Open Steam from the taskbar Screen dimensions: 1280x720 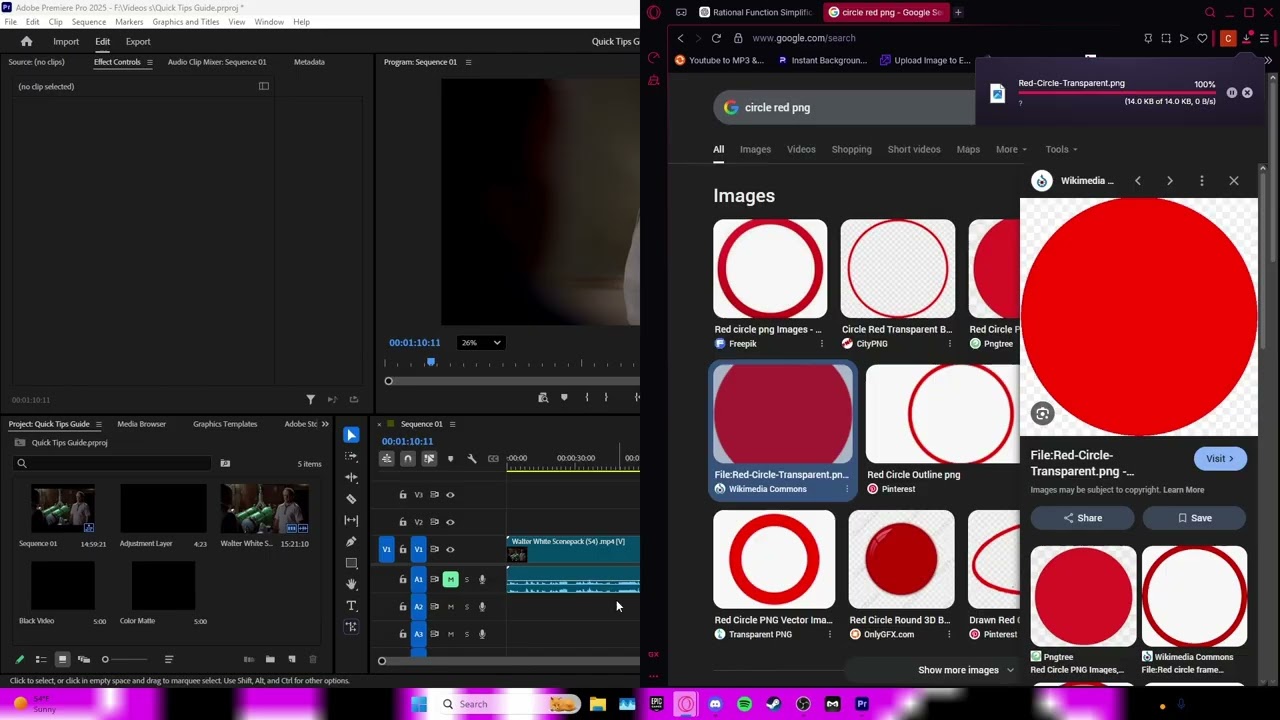(773, 704)
